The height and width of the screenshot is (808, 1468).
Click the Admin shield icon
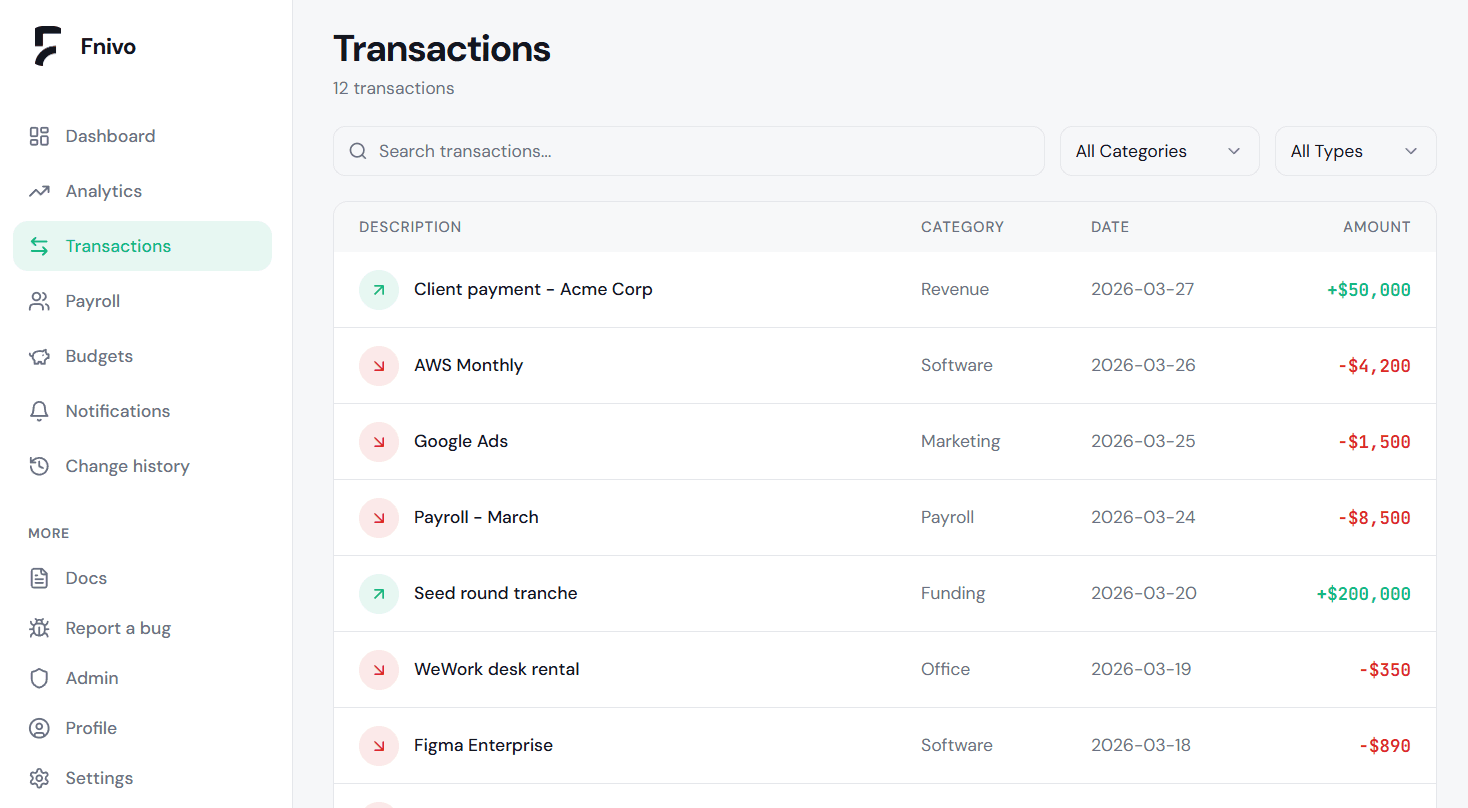click(39, 677)
